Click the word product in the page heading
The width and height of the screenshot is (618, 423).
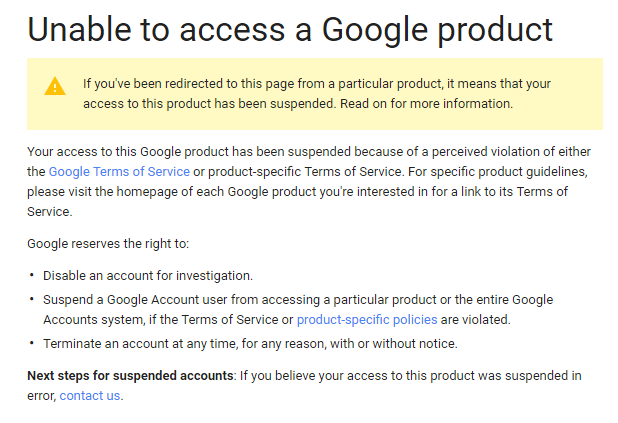tap(495, 31)
